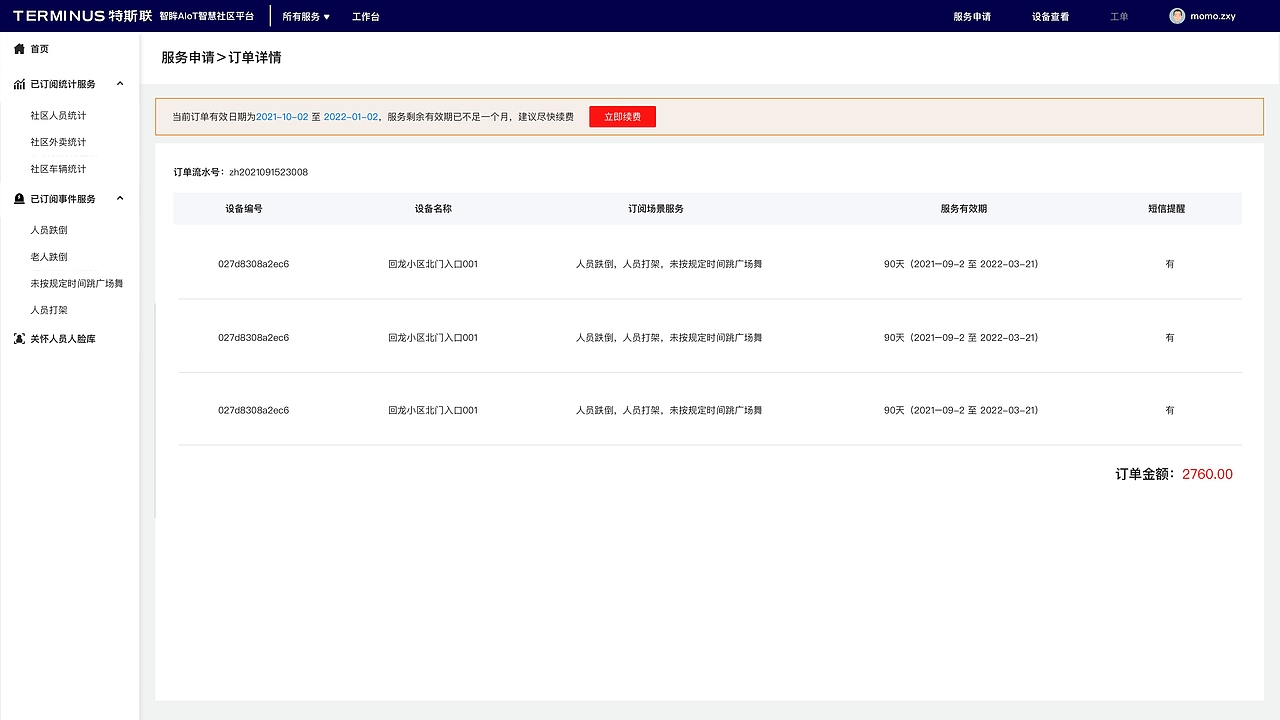Click the home icon beside 首页
This screenshot has width=1280, height=720.
(19, 49)
